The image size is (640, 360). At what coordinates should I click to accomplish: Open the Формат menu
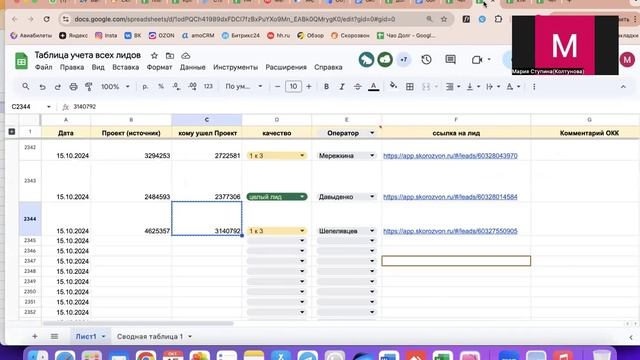click(159, 67)
